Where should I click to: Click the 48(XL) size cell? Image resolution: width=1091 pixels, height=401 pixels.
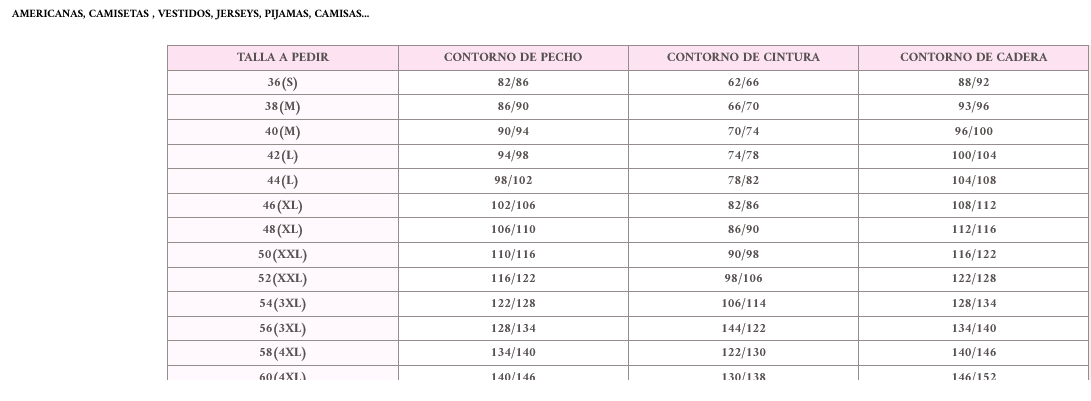tap(282, 230)
